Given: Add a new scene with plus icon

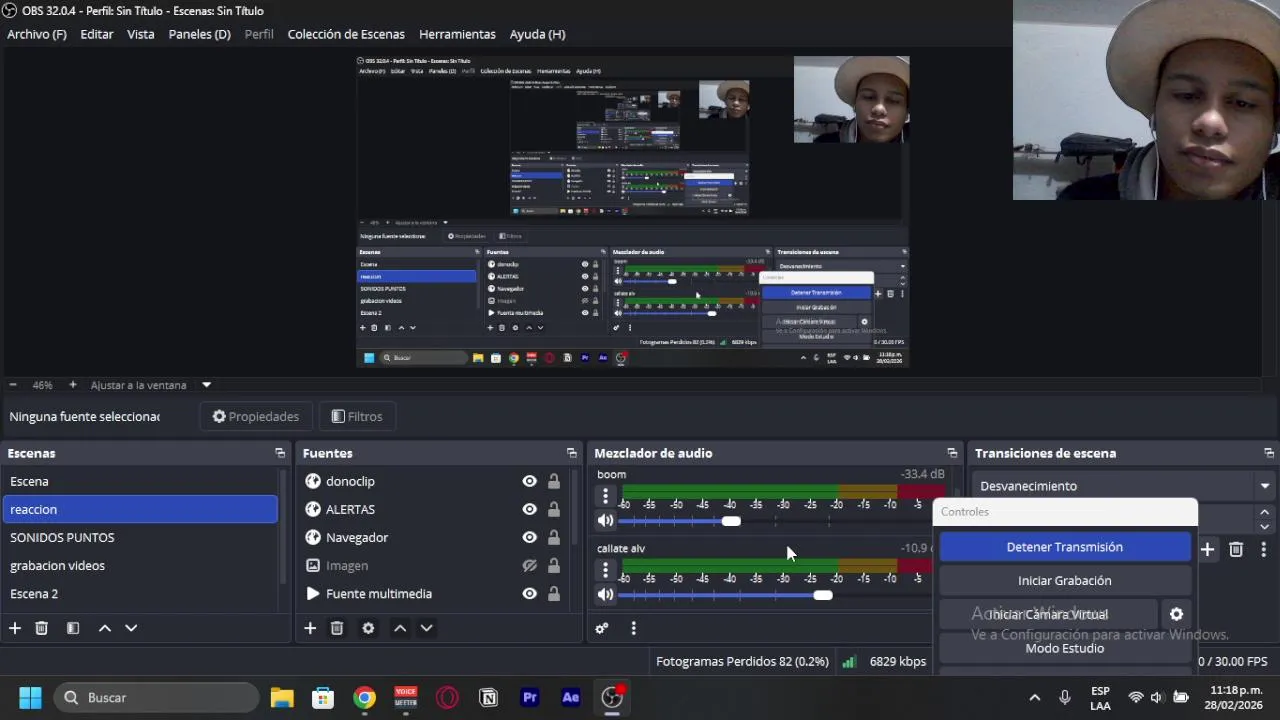Looking at the screenshot, I should point(15,628).
